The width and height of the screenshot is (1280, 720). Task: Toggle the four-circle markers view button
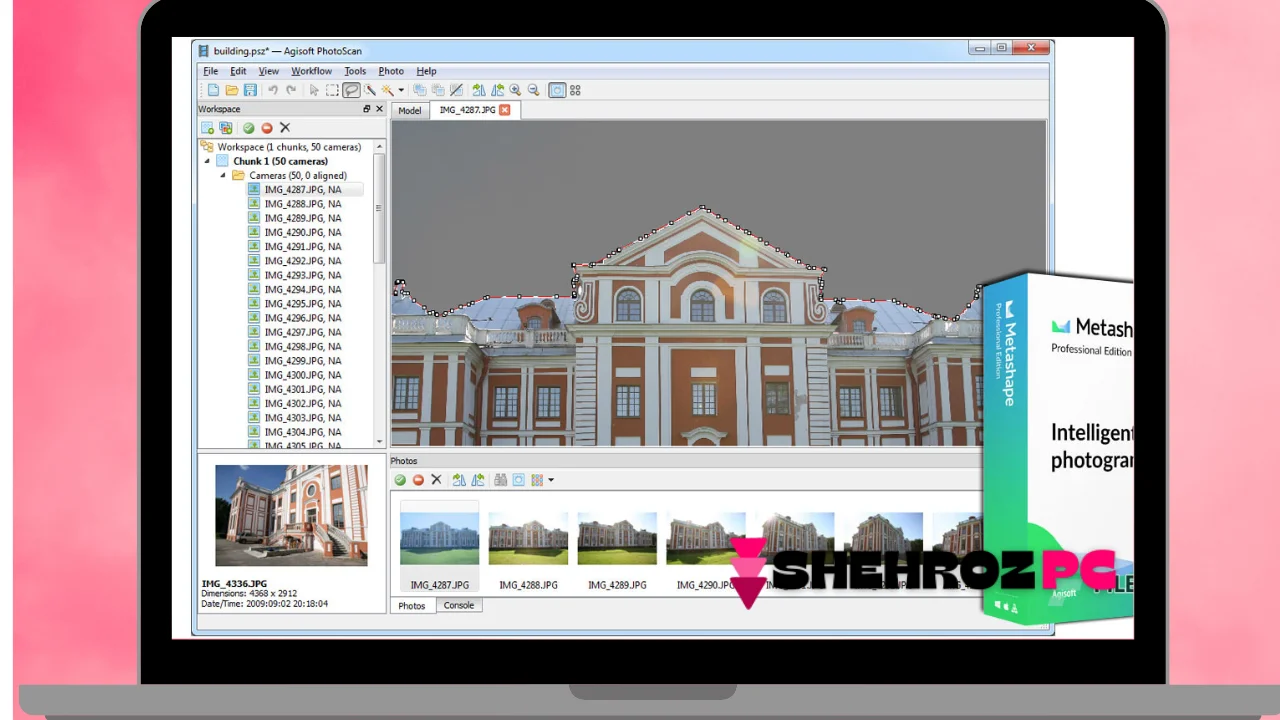(x=575, y=90)
